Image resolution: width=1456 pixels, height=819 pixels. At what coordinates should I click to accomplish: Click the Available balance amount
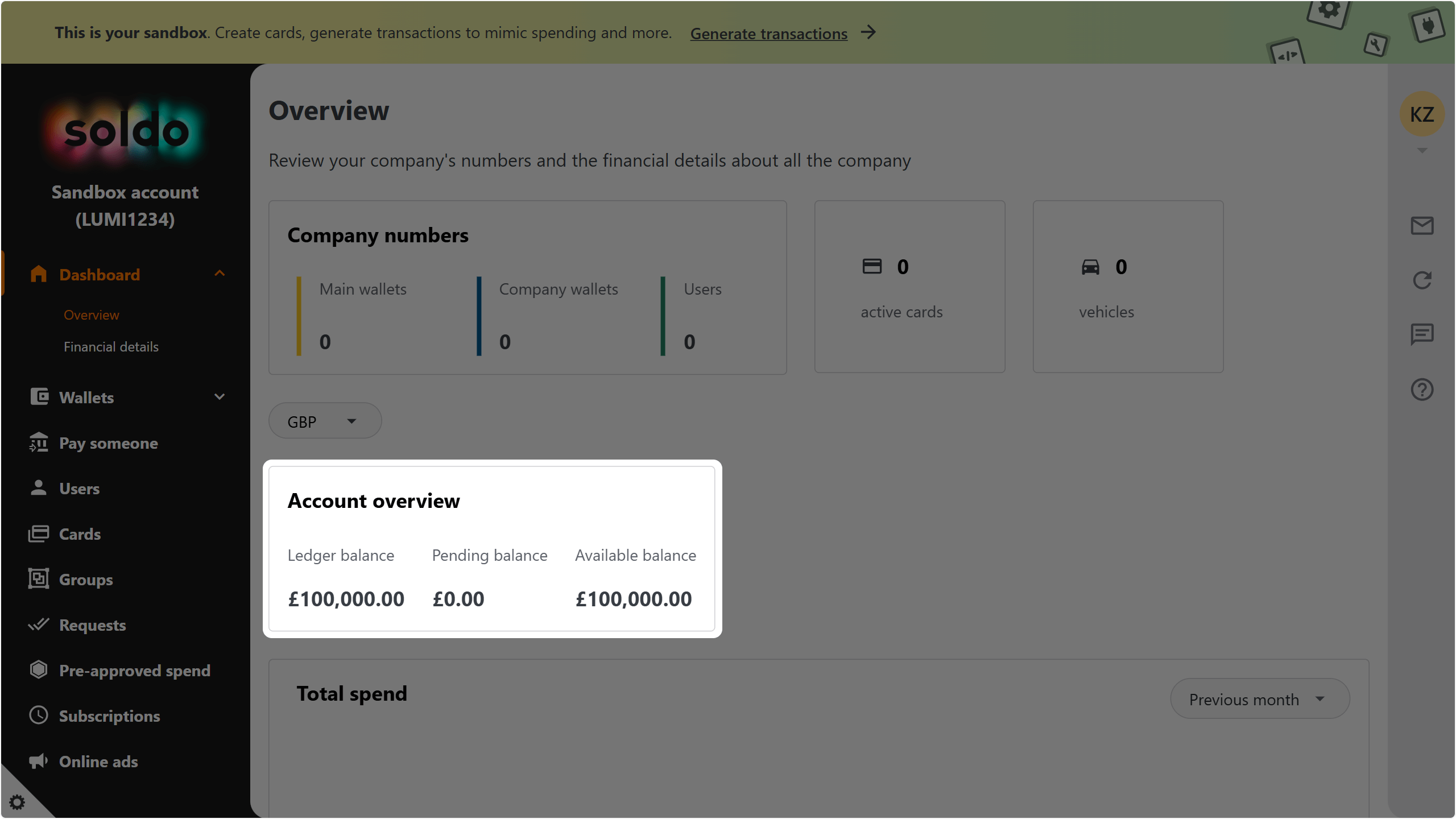click(x=634, y=599)
